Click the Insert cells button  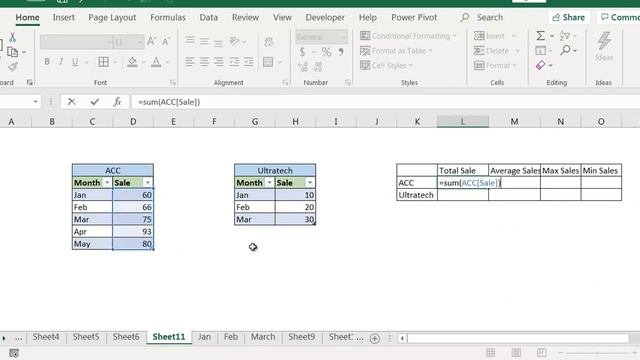tap(489, 36)
